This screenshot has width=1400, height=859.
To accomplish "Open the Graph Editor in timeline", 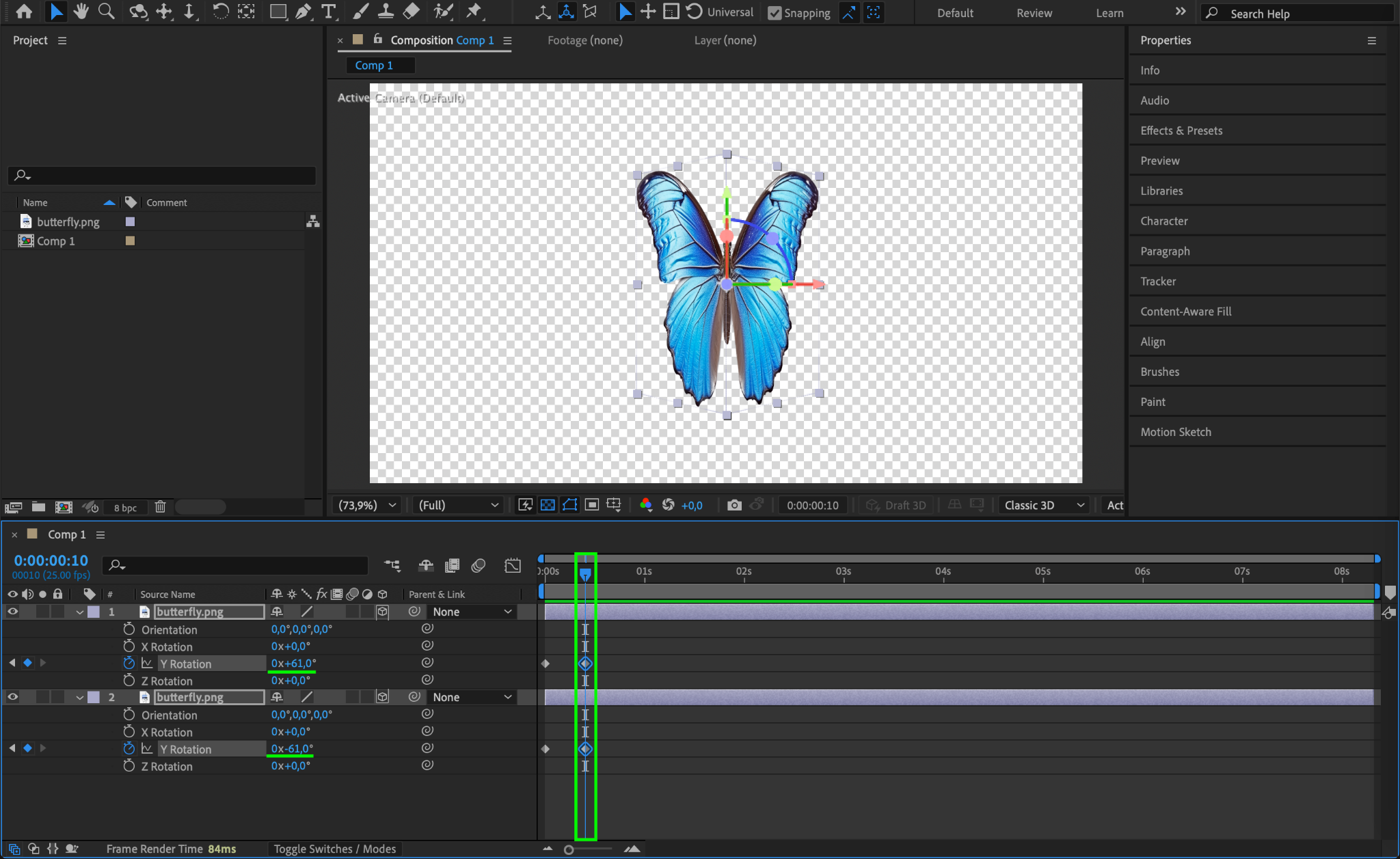I will [512, 565].
